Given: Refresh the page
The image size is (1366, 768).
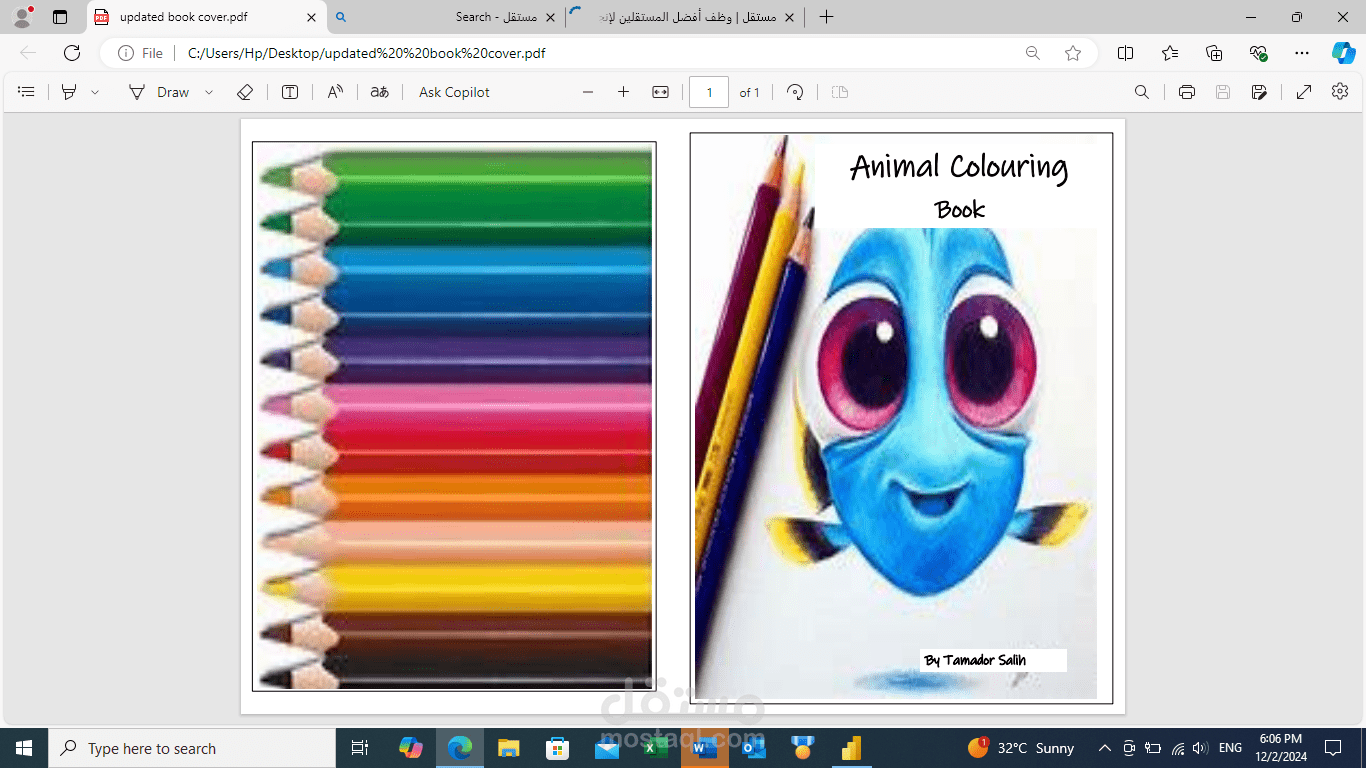Looking at the screenshot, I should pos(72,53).
